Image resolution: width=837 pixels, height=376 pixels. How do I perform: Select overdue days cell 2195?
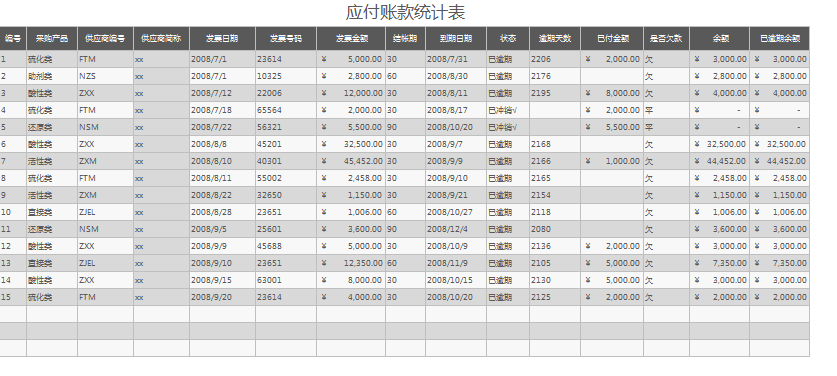point(555,93)
